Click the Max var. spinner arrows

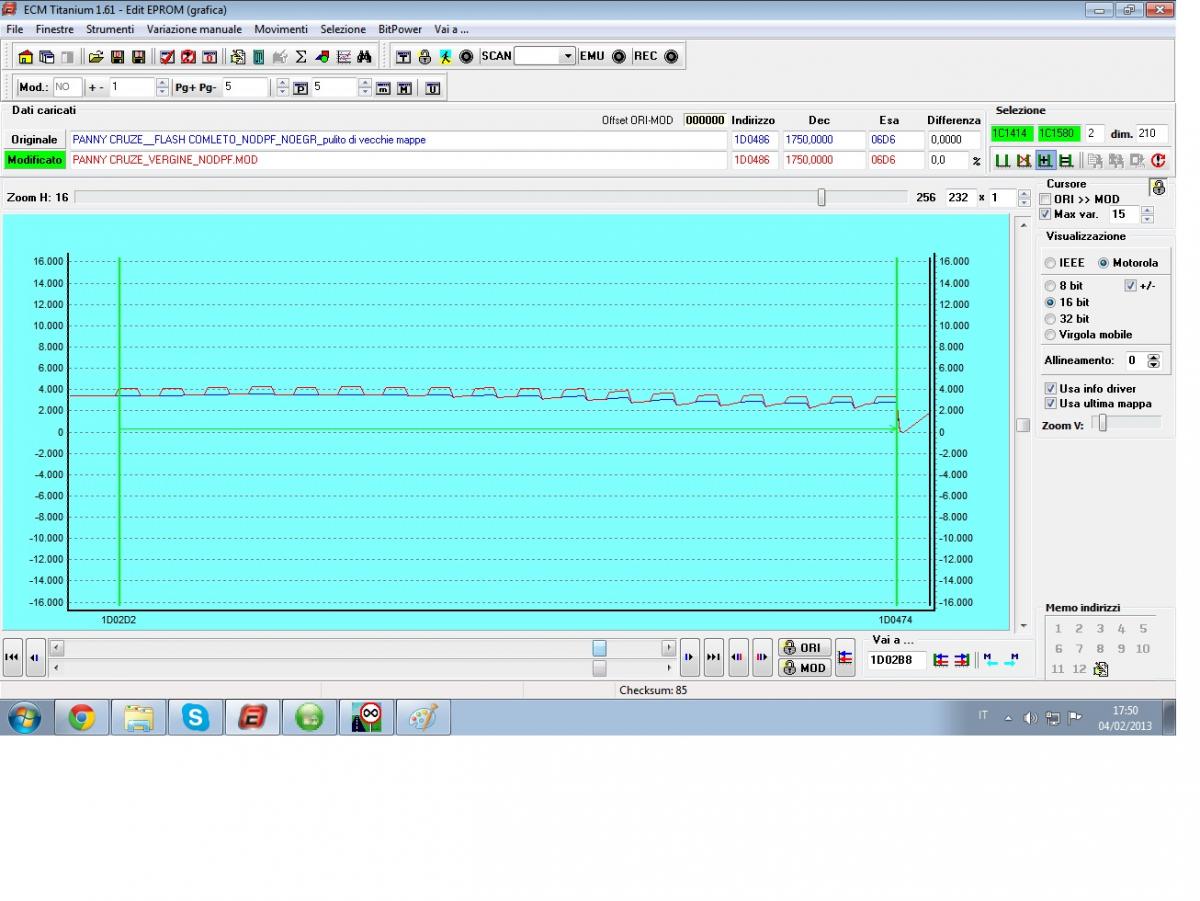click(1147, 214)
